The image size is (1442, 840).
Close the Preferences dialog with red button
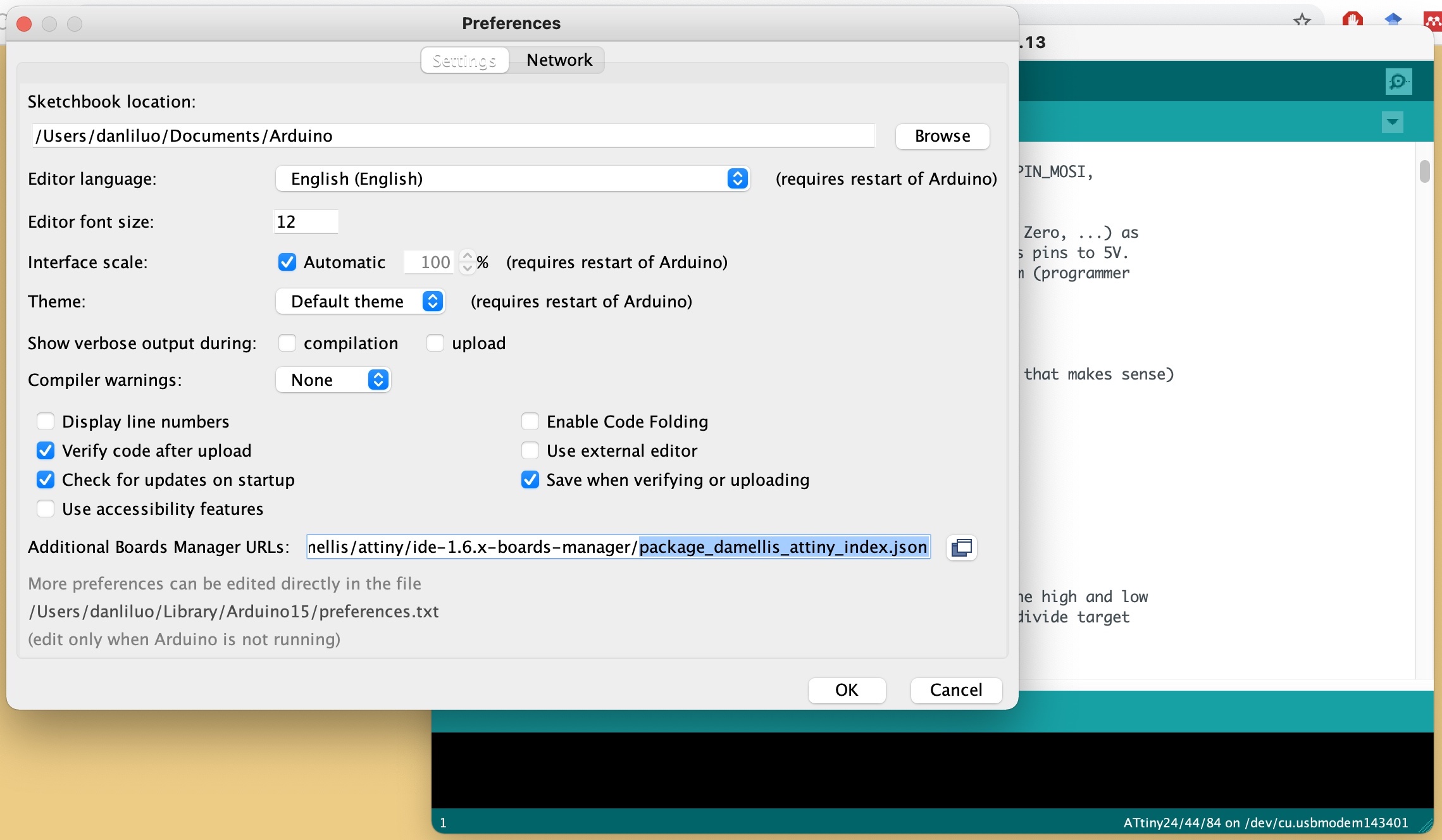[24, 24]
